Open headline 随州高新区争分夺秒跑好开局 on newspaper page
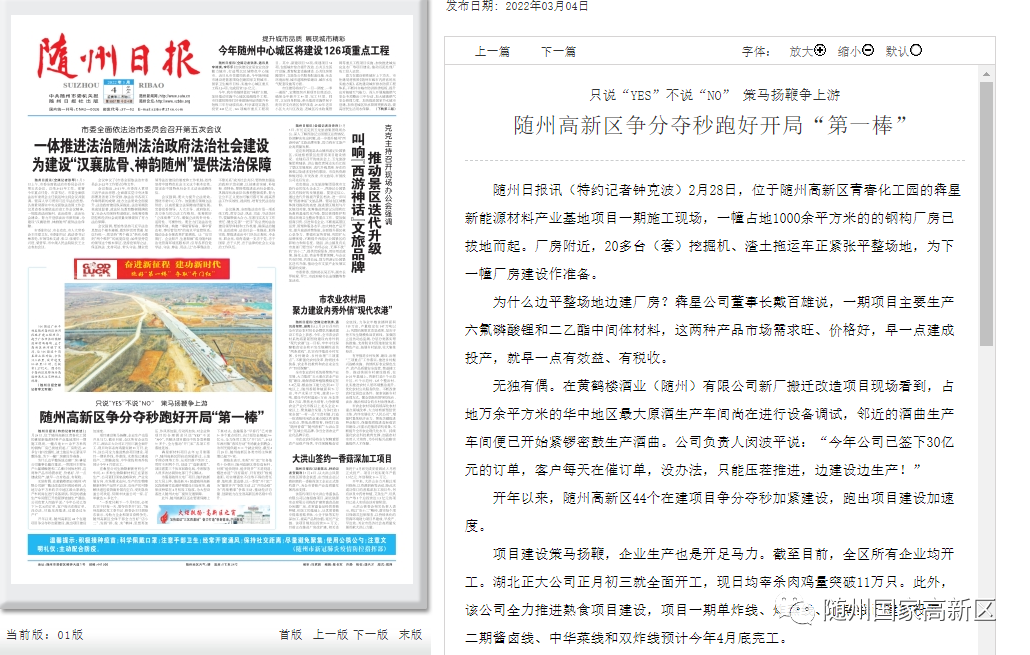The image size is (1030, 655). pyautogui.click(x=152, y=417)
